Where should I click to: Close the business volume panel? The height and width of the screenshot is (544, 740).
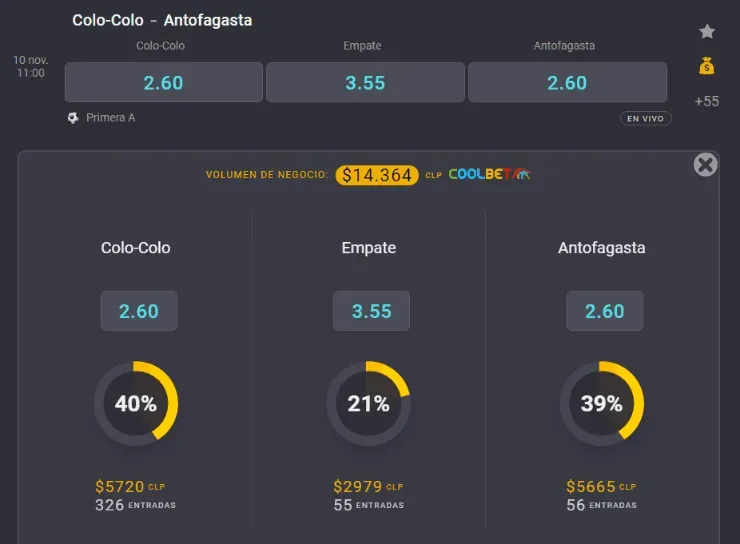click(706, 165)
